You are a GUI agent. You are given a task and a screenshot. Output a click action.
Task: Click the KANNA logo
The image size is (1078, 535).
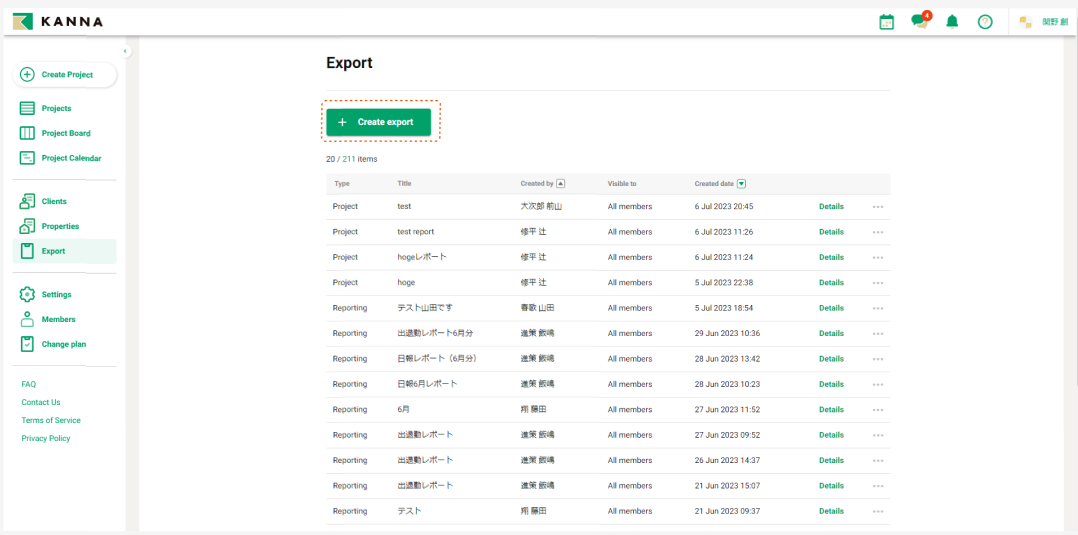click(x=58, y=22)
